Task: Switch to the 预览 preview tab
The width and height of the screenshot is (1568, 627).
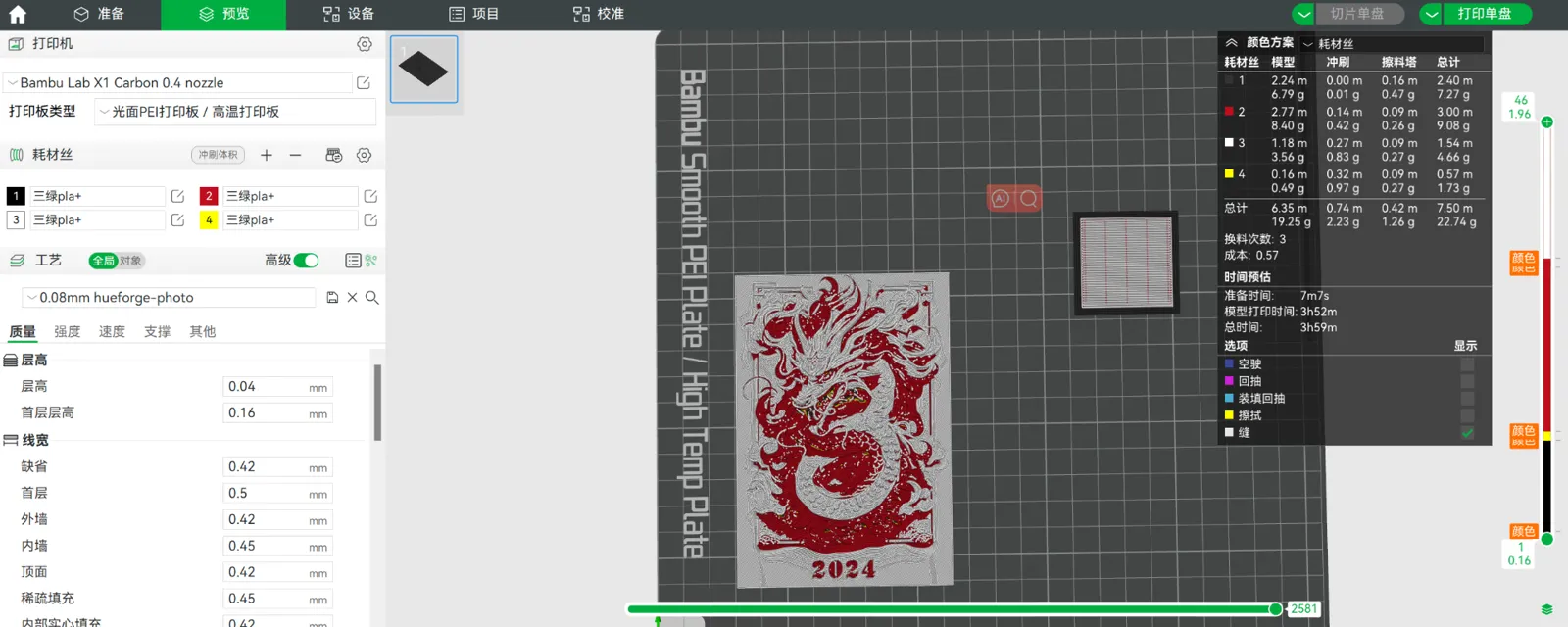Action: tap(223, 14)
